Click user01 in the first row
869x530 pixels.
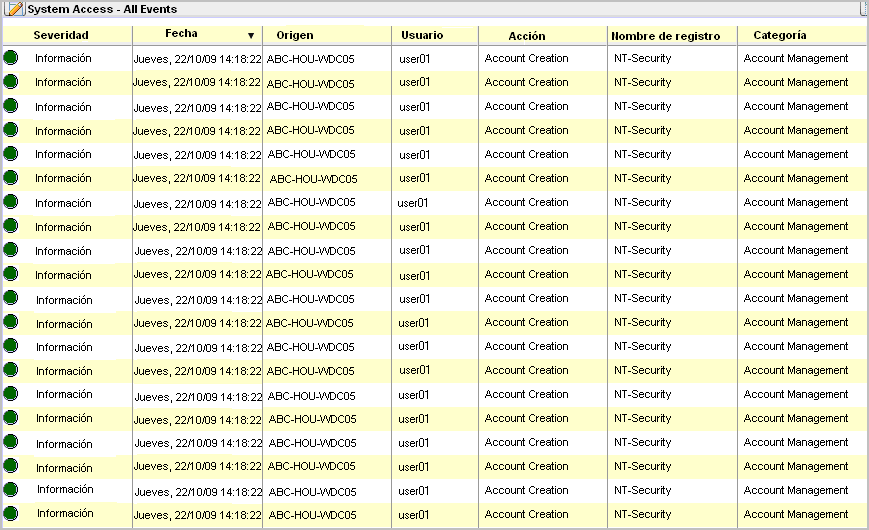[414, 59]
